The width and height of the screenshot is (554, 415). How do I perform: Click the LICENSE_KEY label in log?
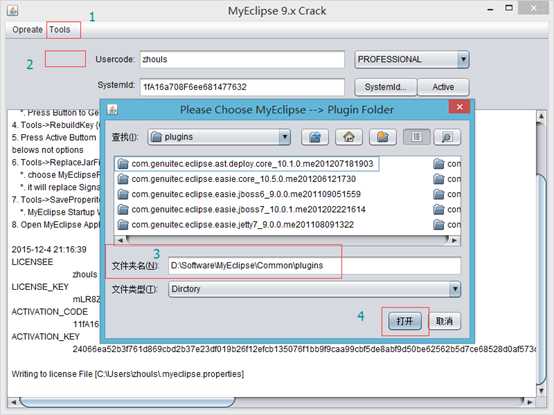40,287
